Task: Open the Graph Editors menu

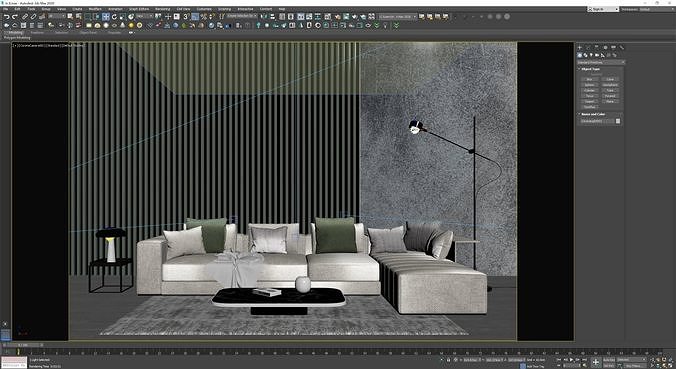Action: click(x=139, y=9)
